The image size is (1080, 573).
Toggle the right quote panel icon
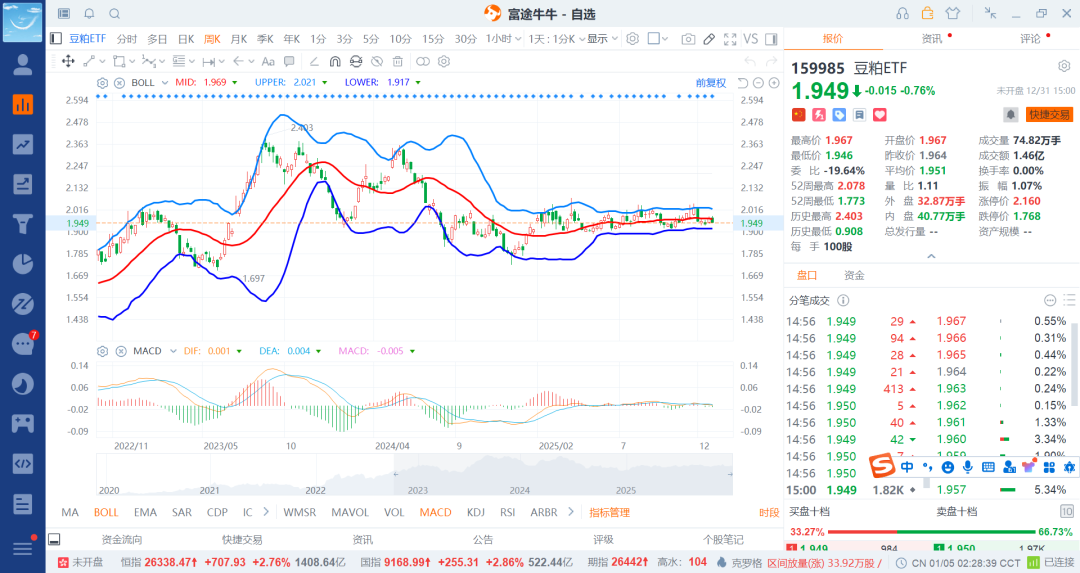[771, 39]
